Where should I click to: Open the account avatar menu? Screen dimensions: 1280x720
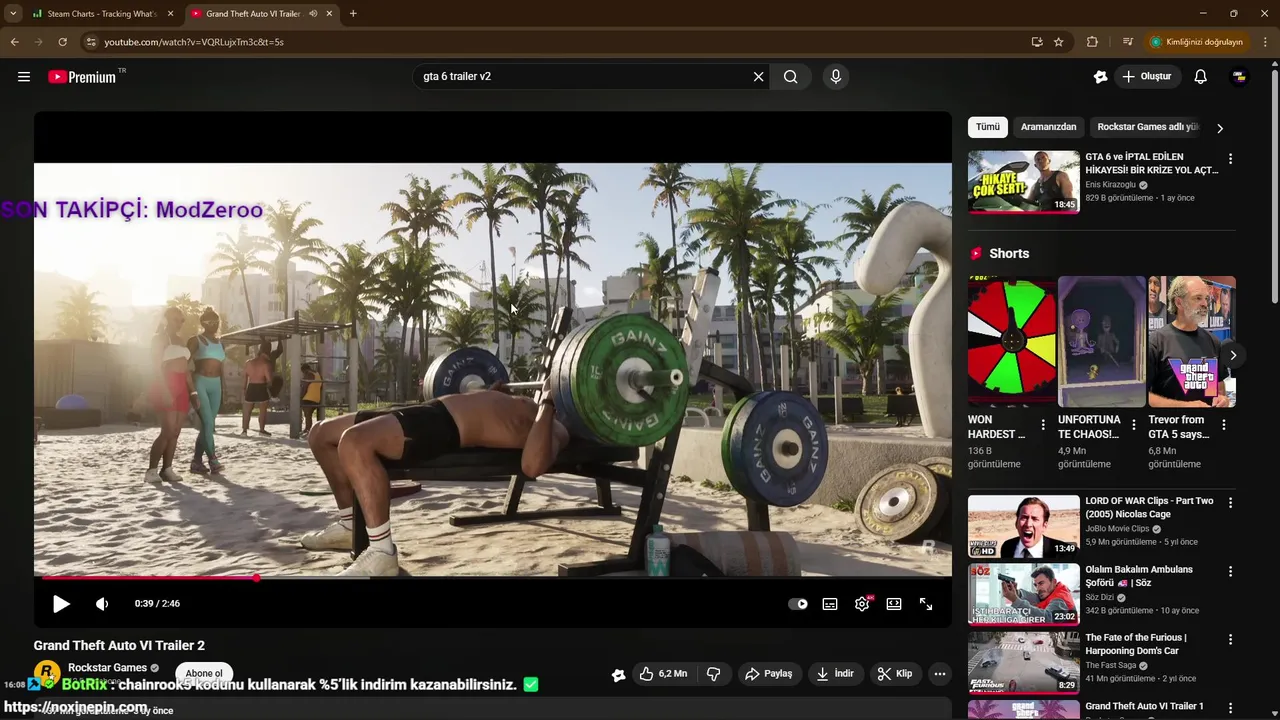point(1239,77)
